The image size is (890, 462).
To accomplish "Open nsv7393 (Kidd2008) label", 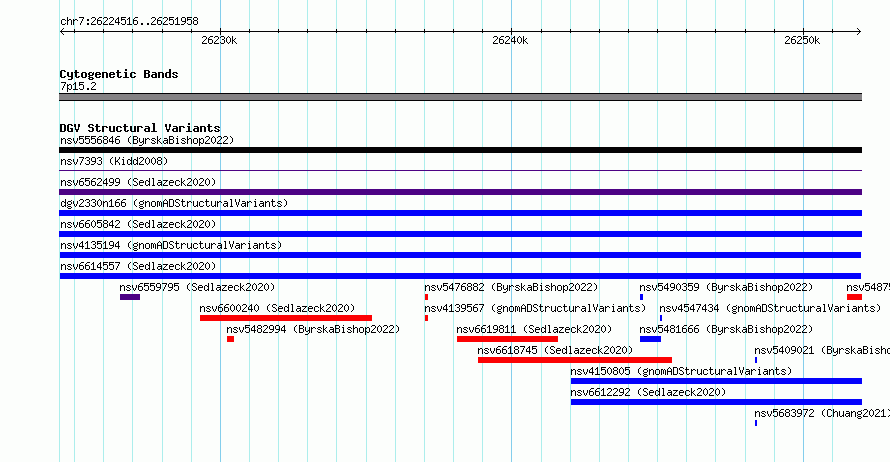I will pyautogui.click(x=114, y=161).
